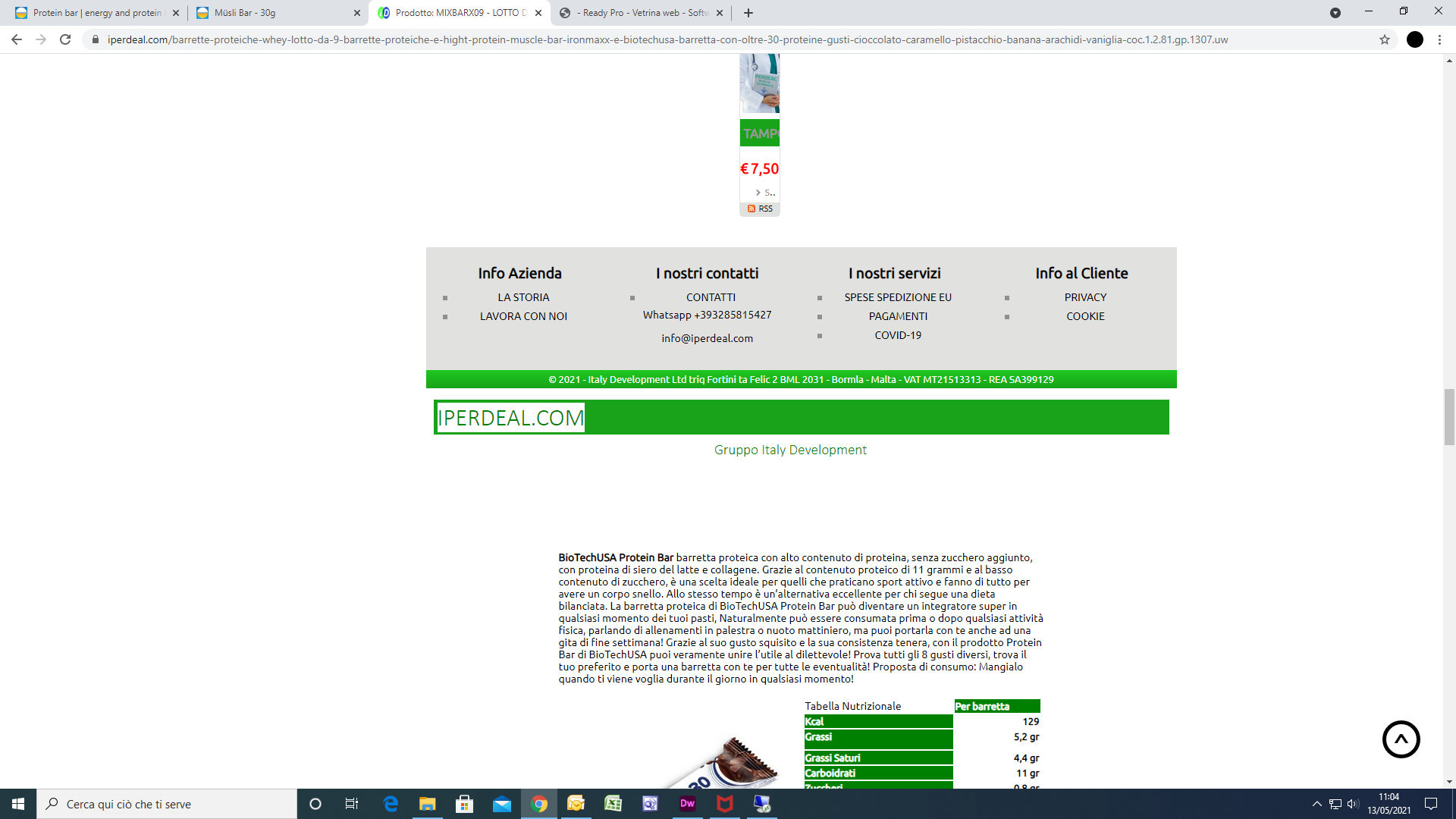Open LAVORA CON NOI link
The image size is (1456, 819).
(x=523, y=316)
